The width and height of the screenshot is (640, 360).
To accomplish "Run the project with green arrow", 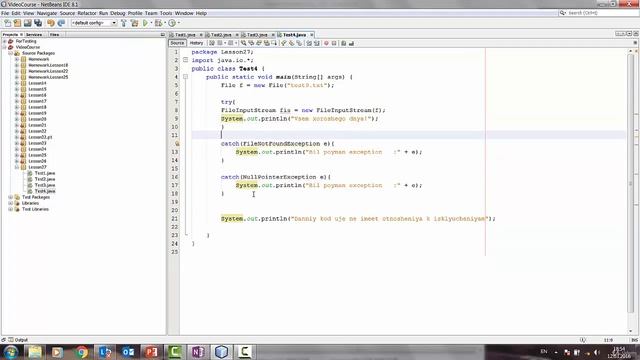I will coord(145,23).
